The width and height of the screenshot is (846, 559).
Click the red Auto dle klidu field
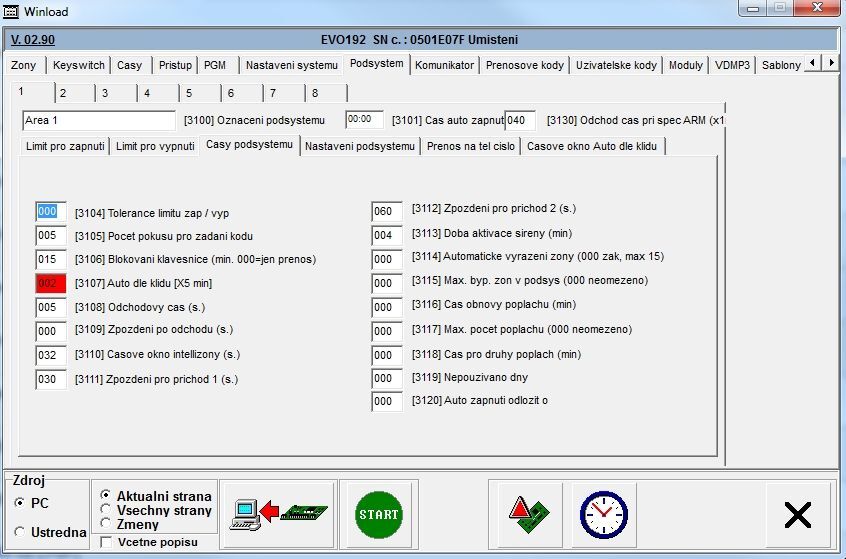point(49,283)
